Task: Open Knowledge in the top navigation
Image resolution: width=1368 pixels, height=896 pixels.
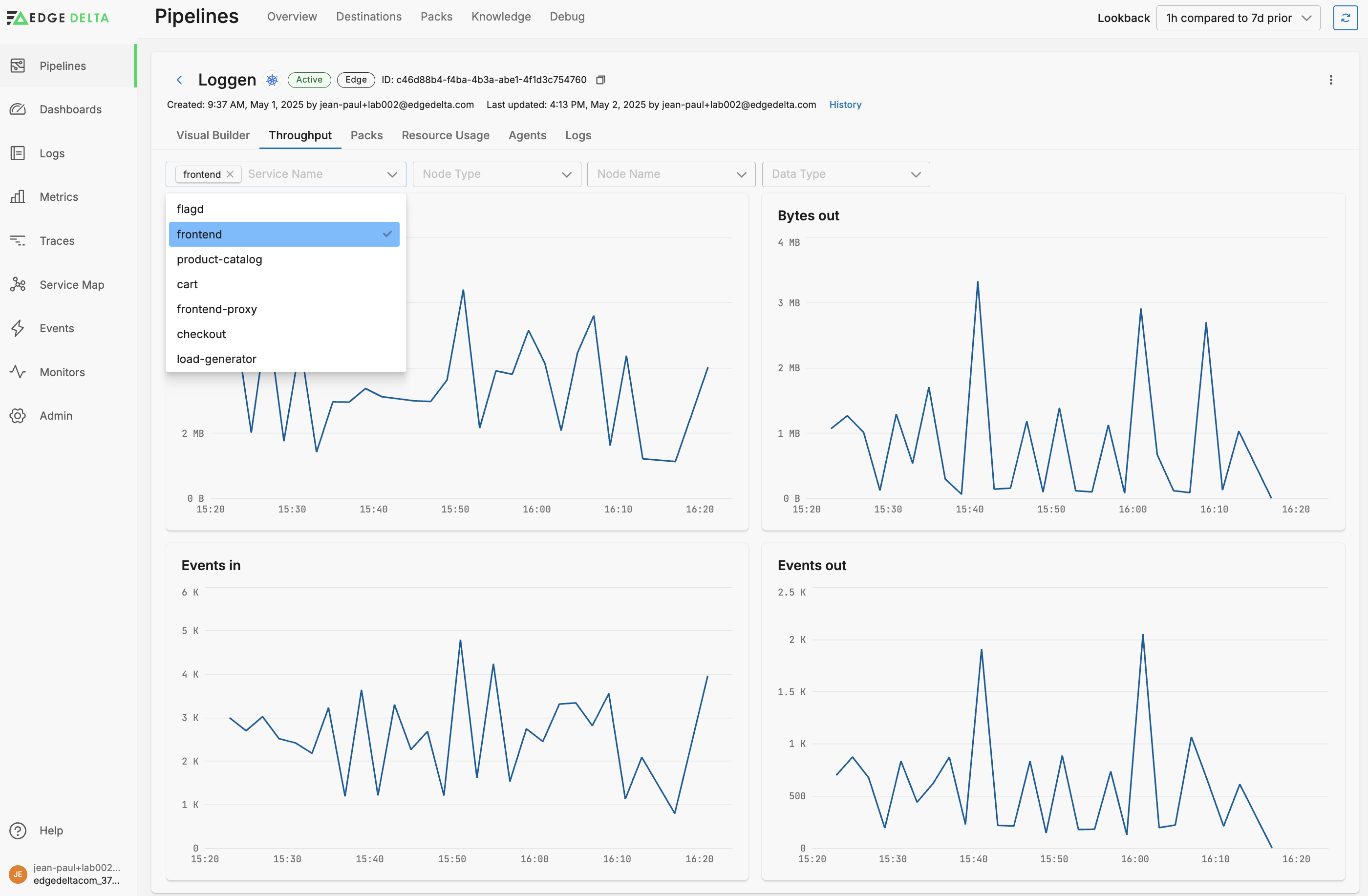Action: tap(501, 17)
